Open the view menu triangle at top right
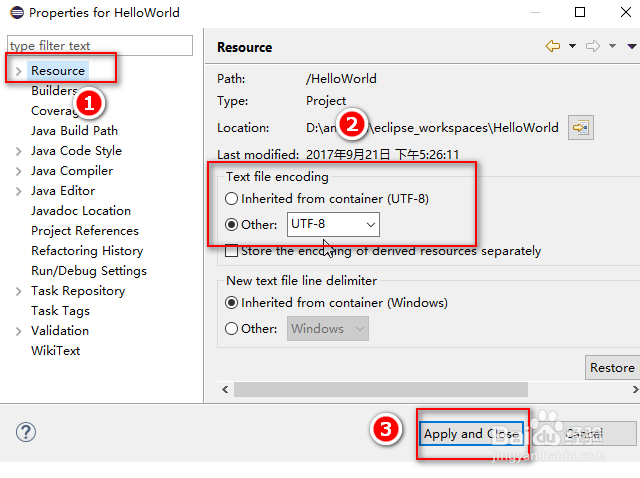The width and height of the screenshot is (640, 478). [632, 46]
